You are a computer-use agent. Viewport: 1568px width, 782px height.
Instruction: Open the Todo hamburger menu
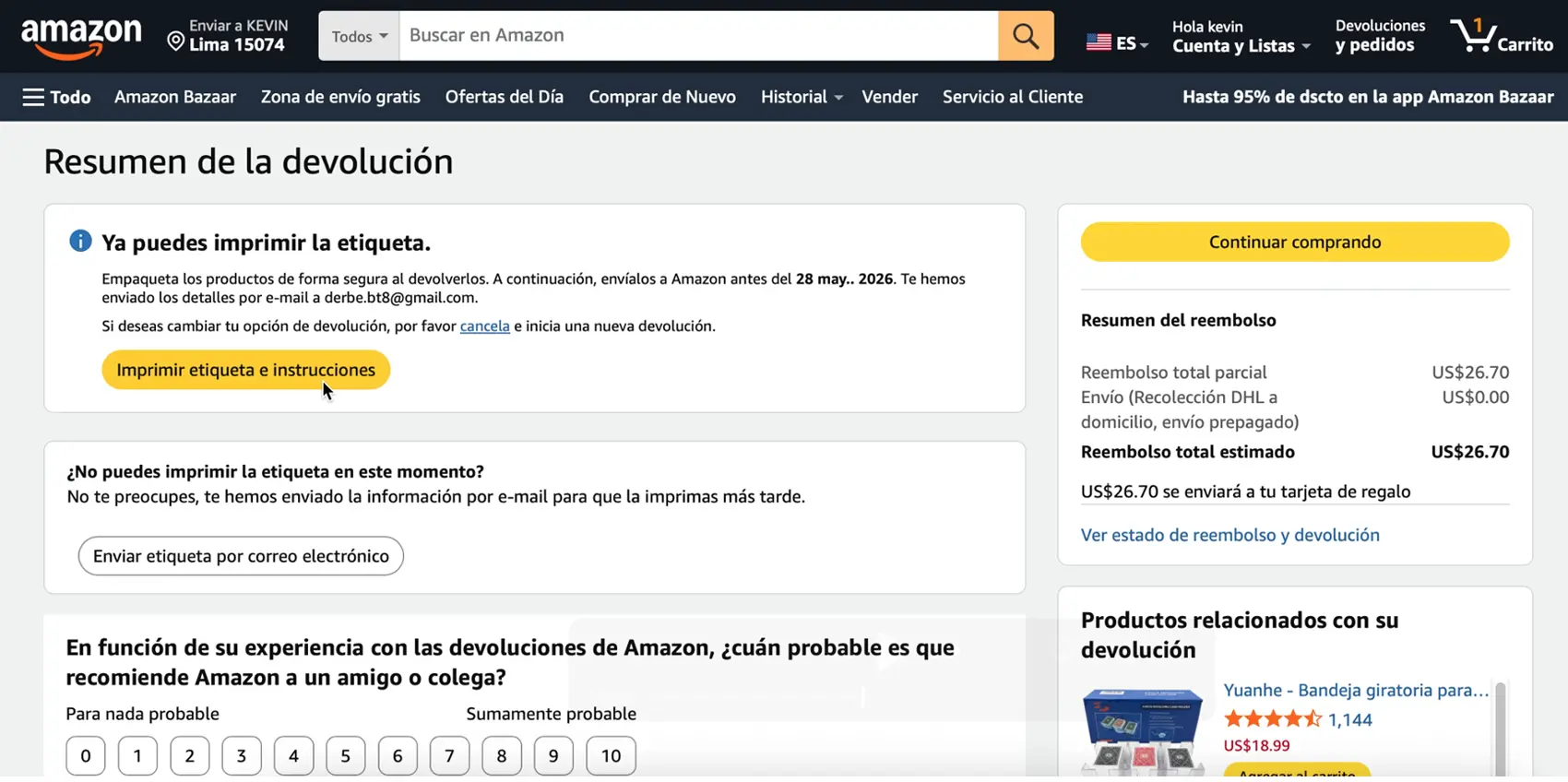[56, 97]
